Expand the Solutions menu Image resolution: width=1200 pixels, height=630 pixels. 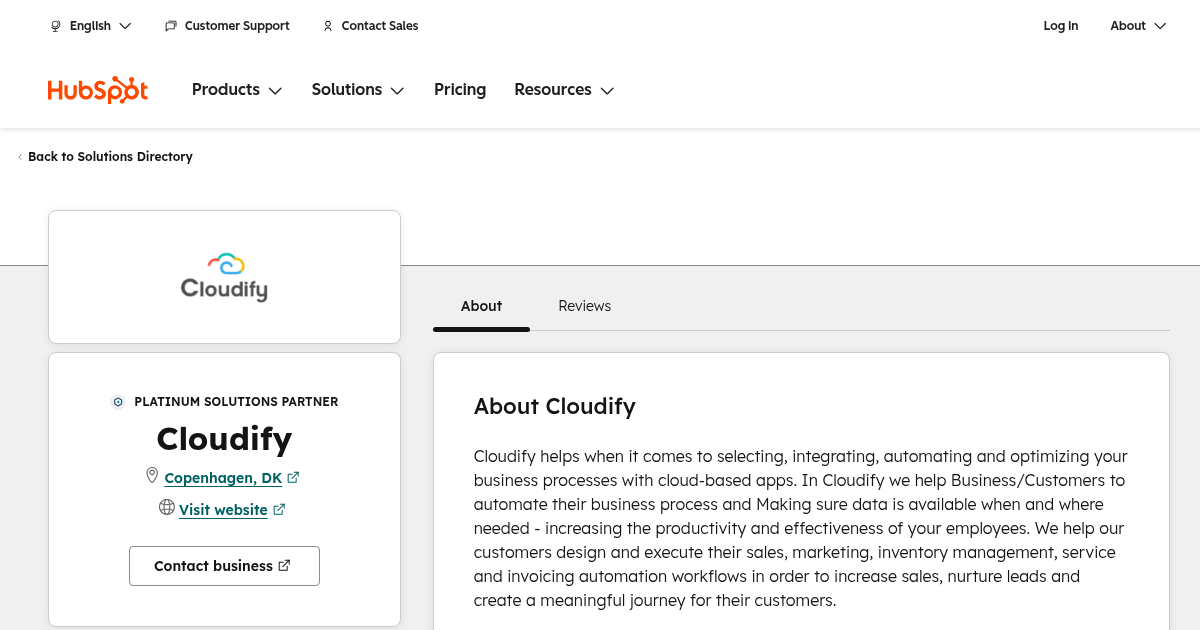pyautogui.click(x=358, y=90)
